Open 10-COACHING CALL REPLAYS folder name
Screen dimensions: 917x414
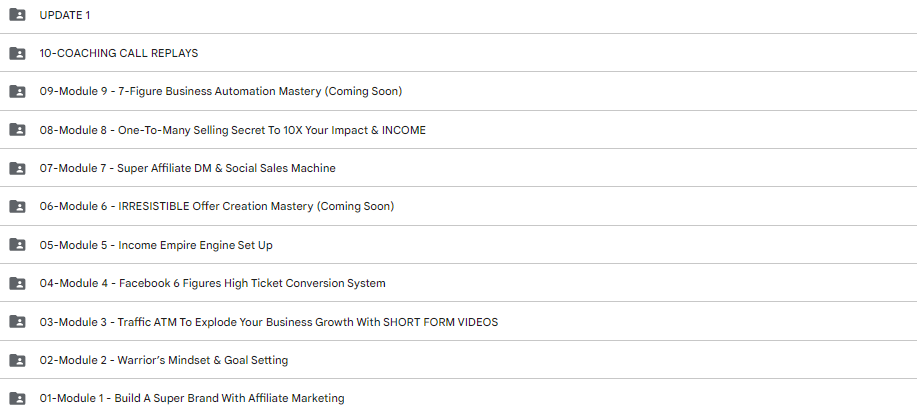(119, 53)
